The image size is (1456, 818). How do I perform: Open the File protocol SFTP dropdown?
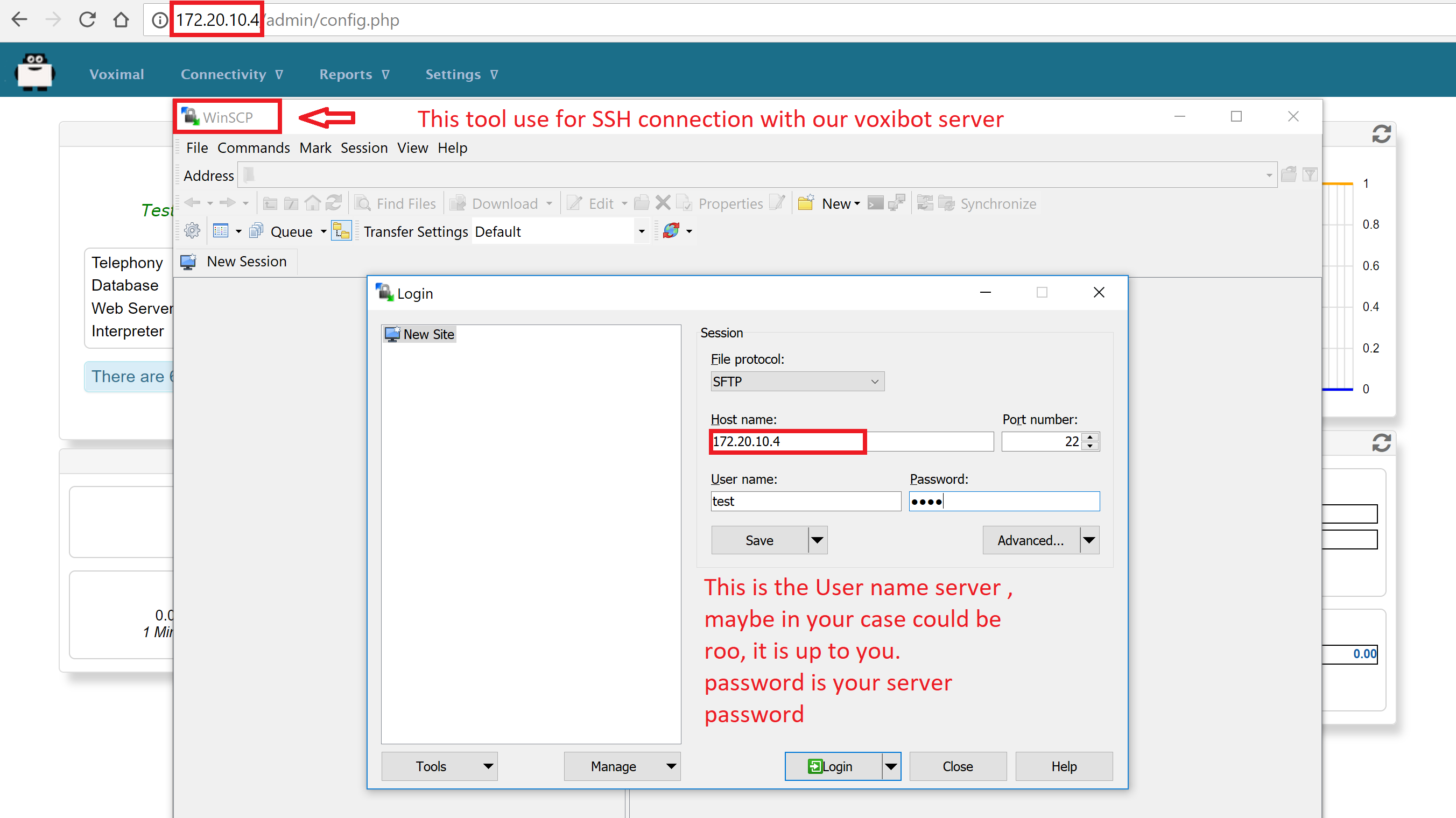[x=797, y=382]
